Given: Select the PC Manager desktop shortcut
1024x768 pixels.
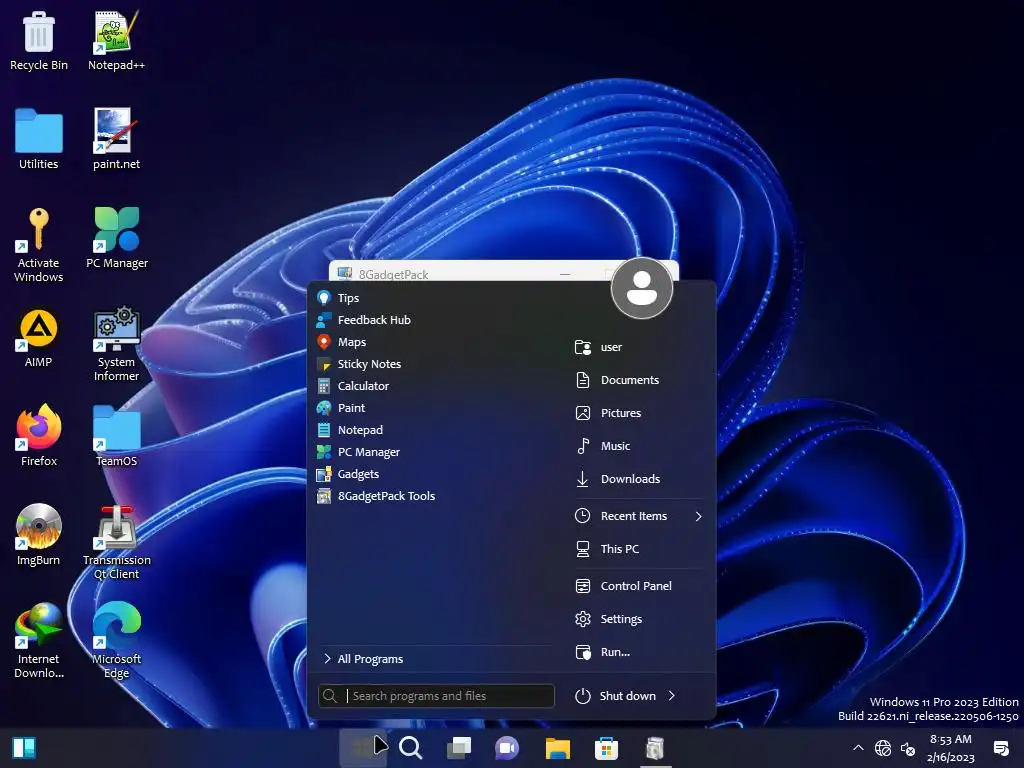Looking at the screenshot, I should click(x=117, y=238).
